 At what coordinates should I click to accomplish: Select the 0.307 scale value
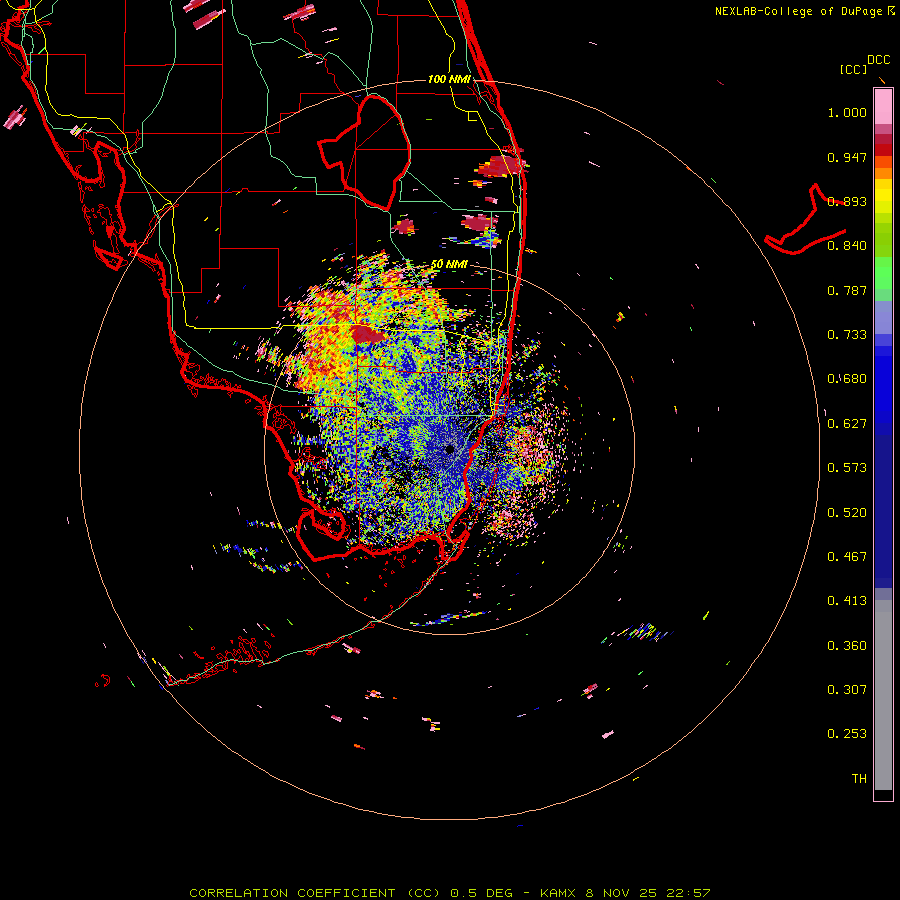coord(847,690)
